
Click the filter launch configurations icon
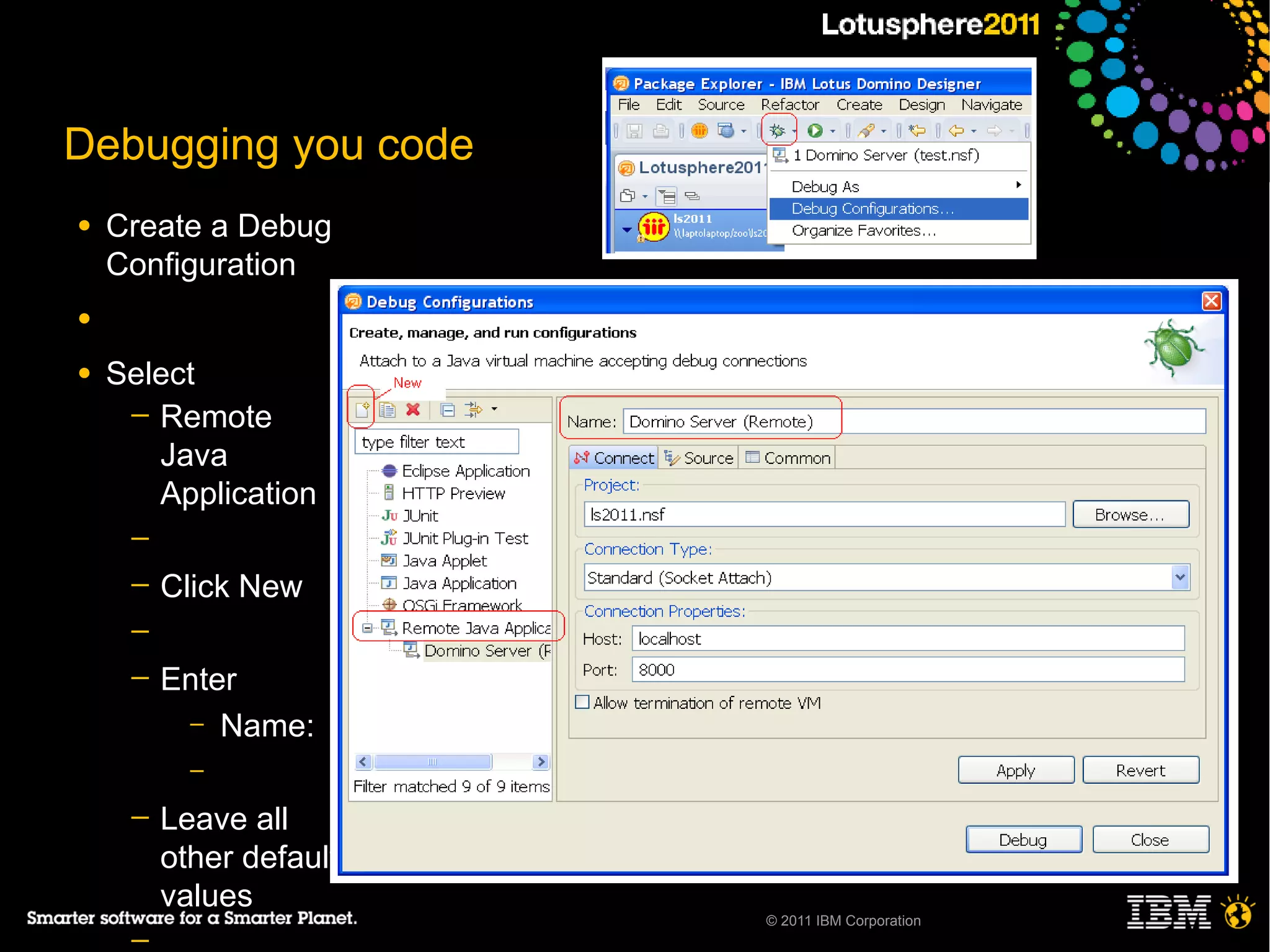pos(474,409)
